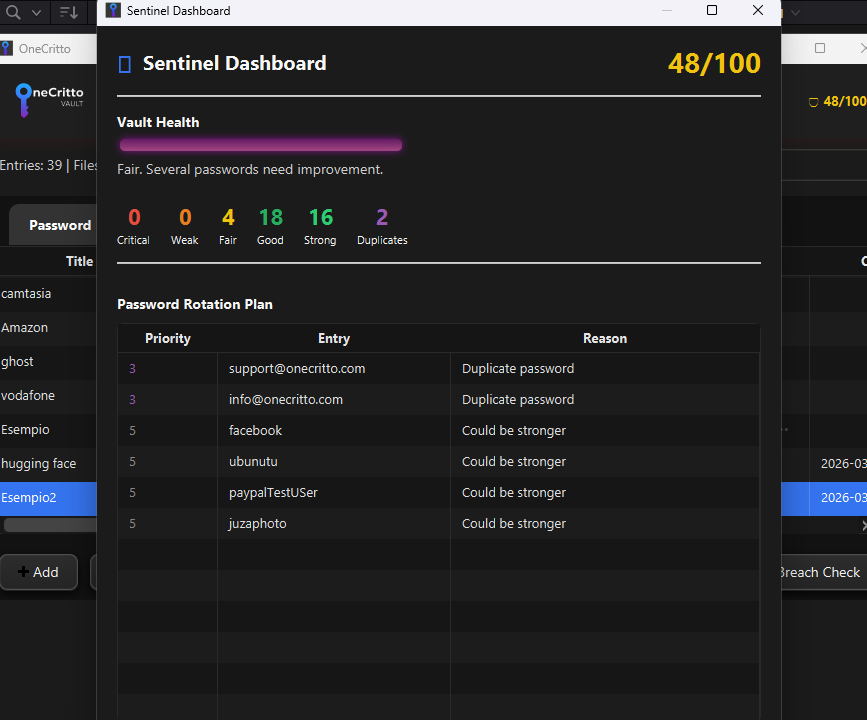This screenshot has width=867, height=720.
Task: Click the shield icon beside the 48/100 score
Action: coord(812,101)
